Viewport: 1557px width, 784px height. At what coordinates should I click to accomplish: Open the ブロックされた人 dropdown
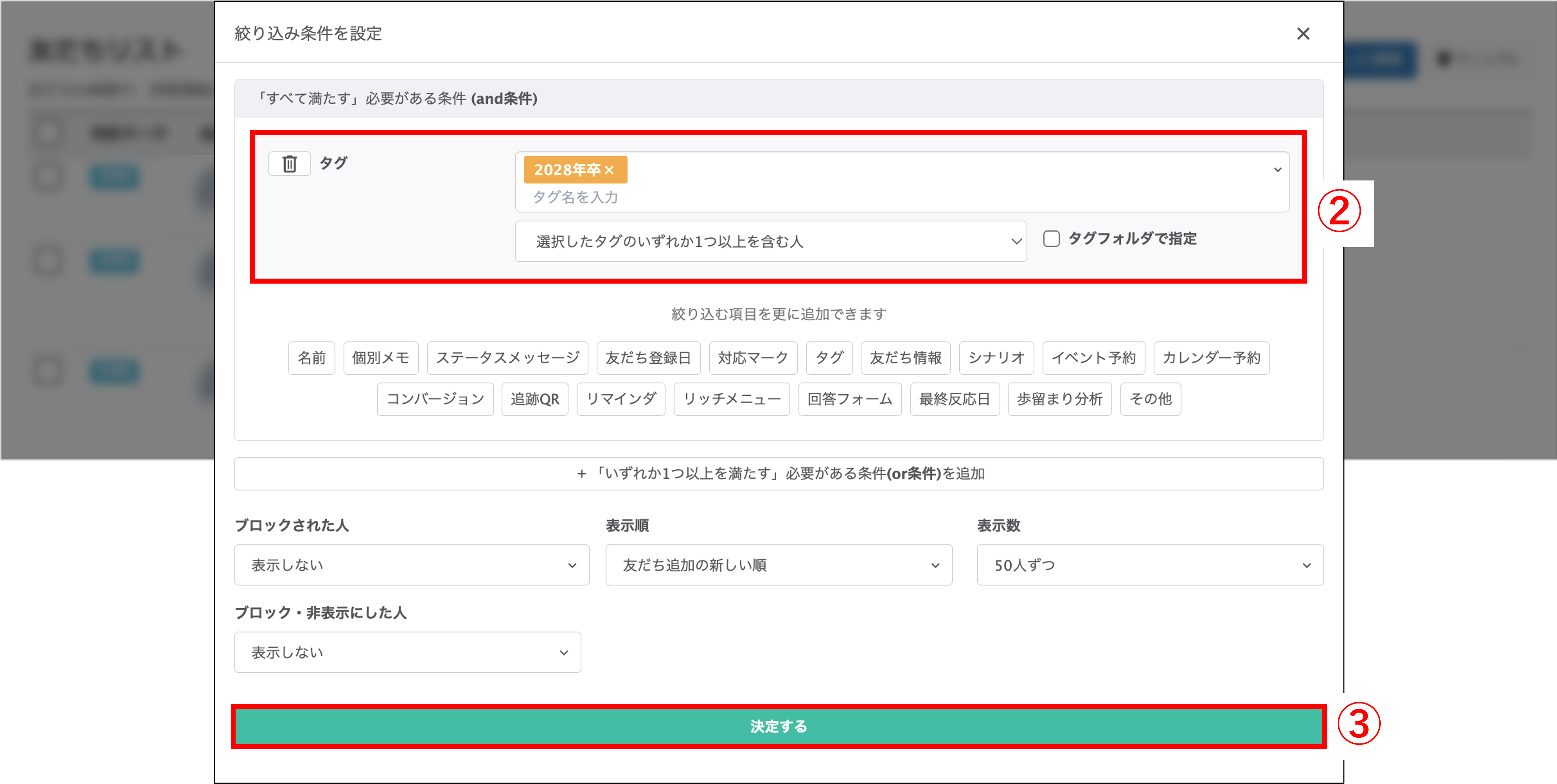click(411, 565)
